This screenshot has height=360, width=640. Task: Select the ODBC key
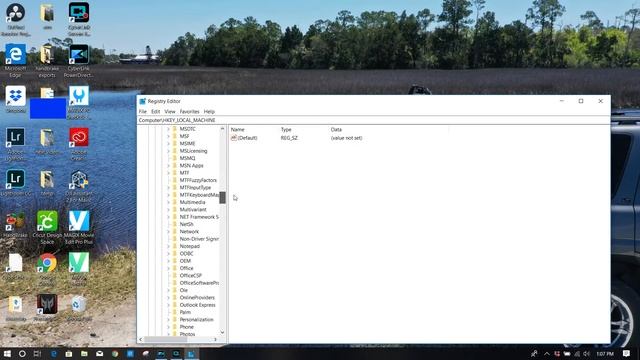pos(187,254)
